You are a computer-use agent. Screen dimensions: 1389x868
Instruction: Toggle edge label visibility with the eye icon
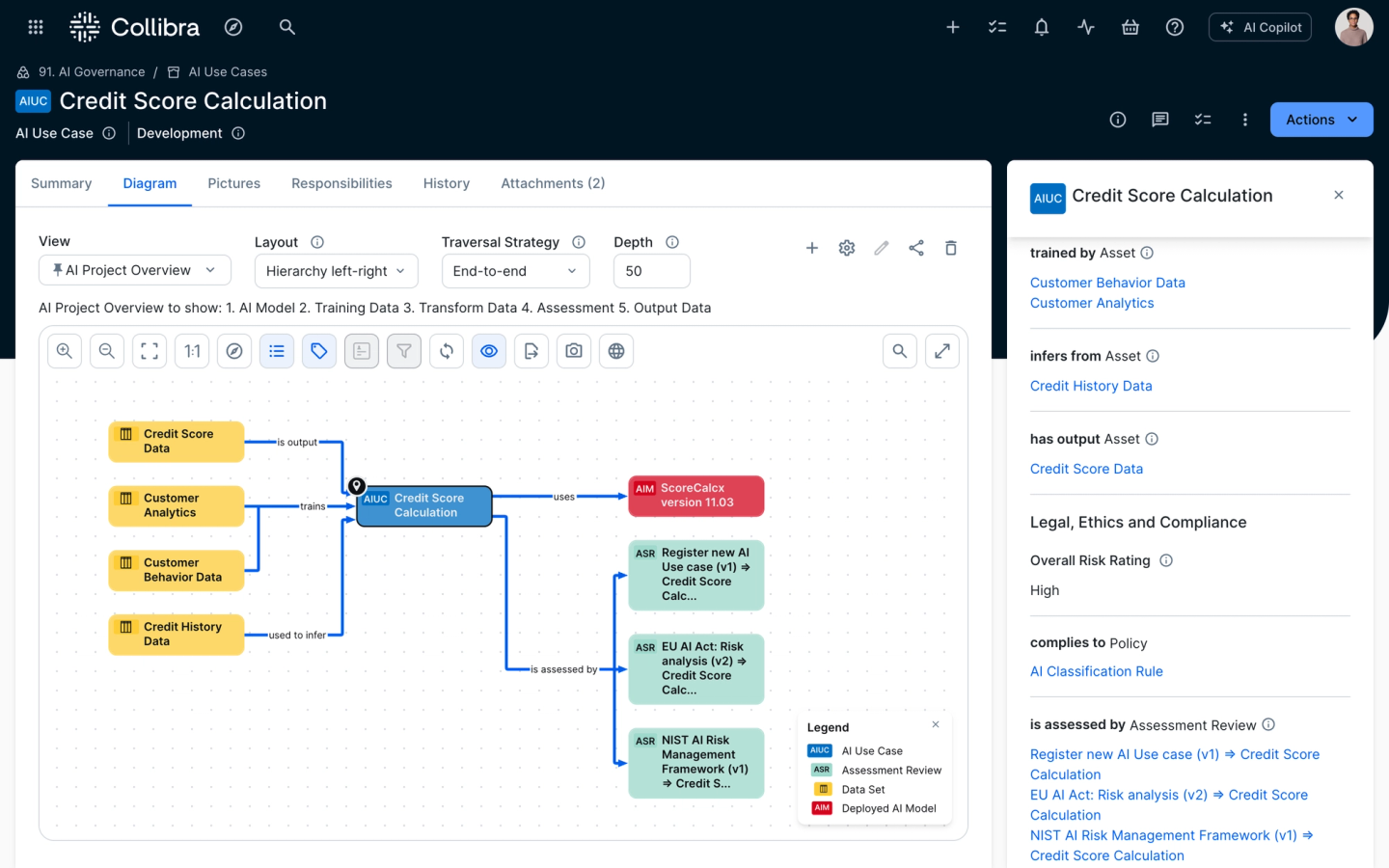(x=489, y=350)
